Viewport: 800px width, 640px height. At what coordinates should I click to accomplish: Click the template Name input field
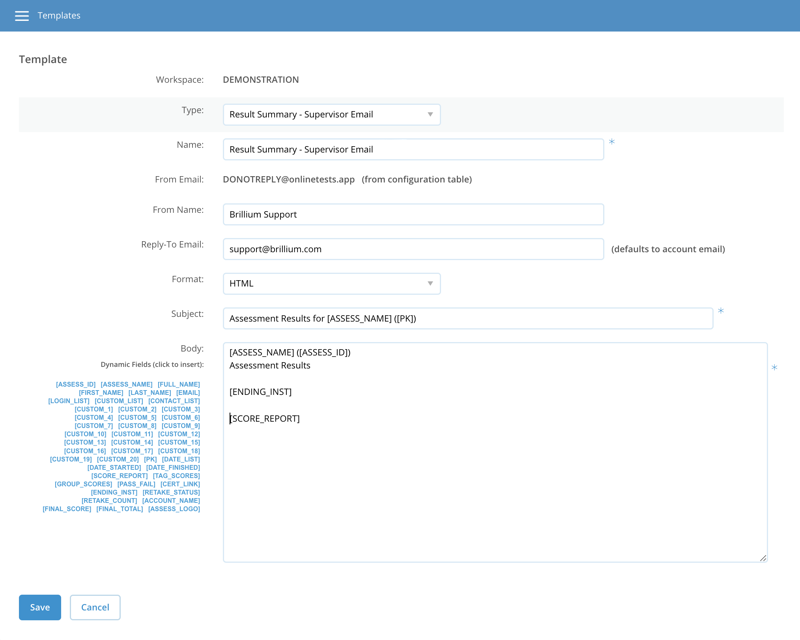pos(413,150)
